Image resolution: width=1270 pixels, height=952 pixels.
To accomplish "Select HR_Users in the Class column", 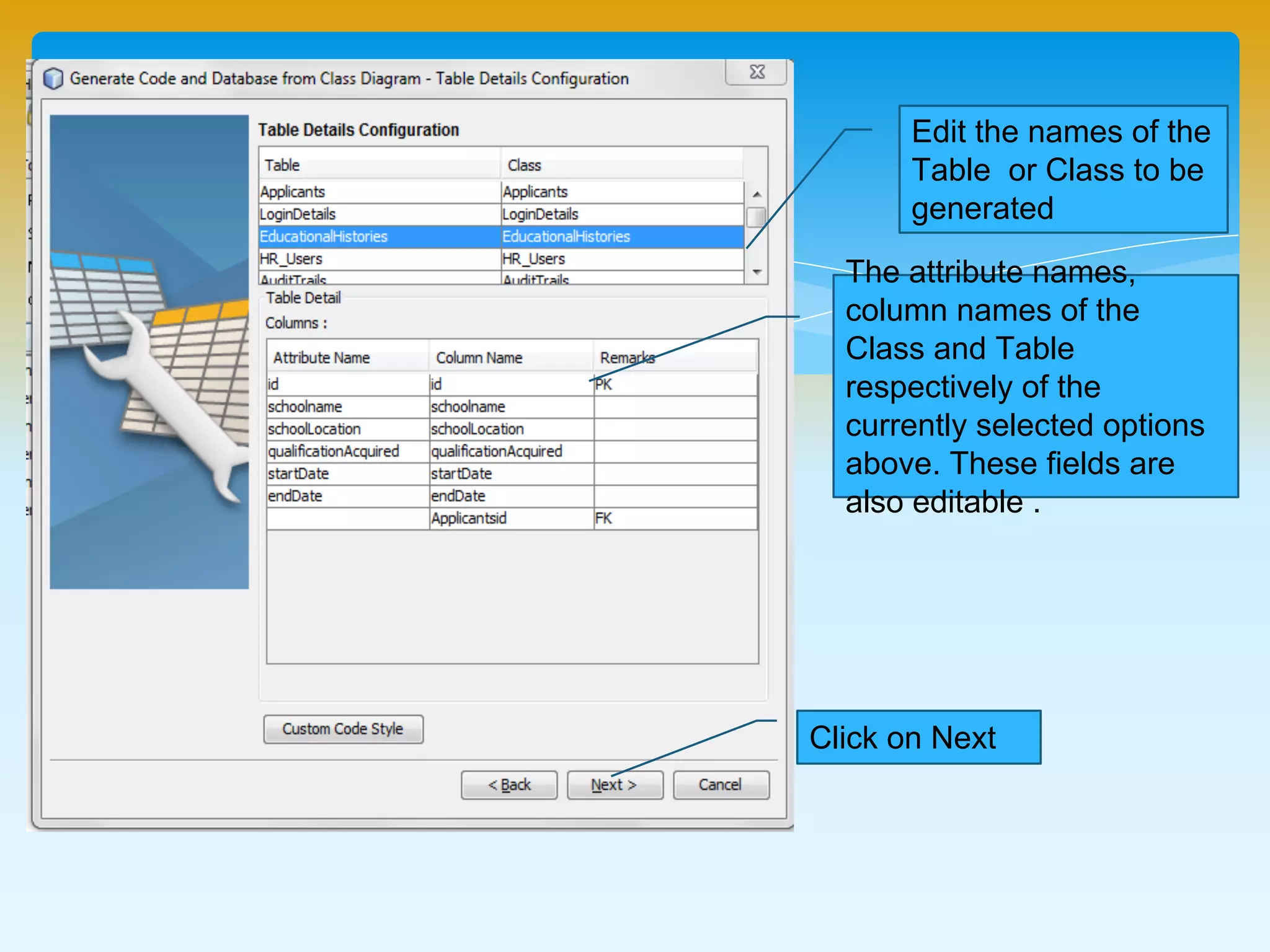I will click(623, 259).
